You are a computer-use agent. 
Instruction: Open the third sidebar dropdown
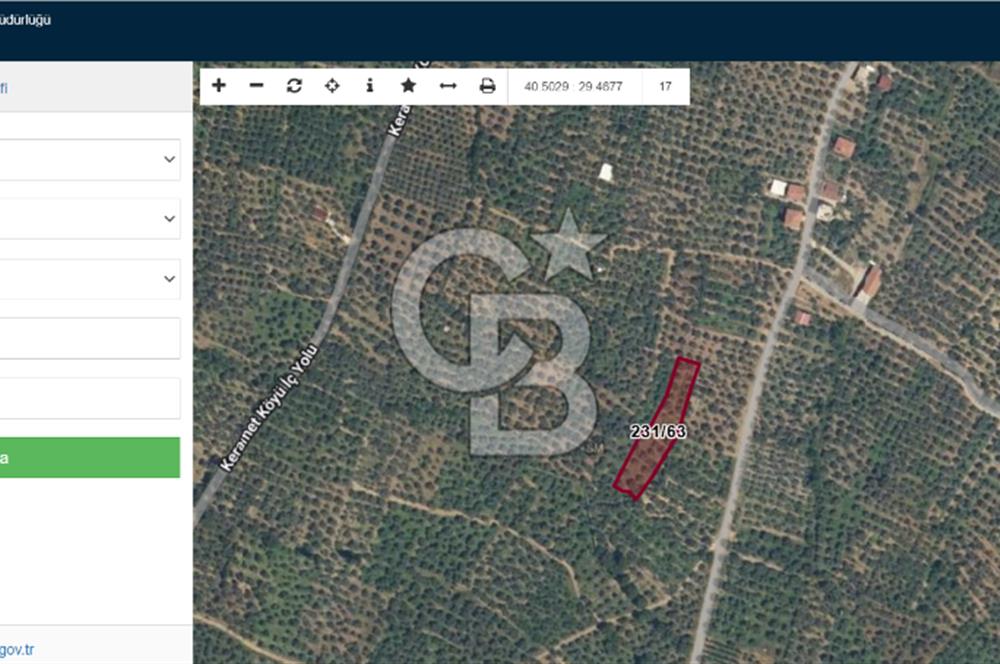tap(90, 279)
